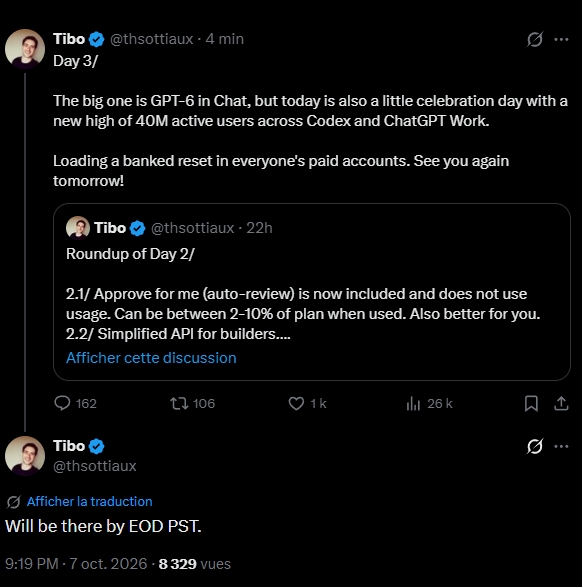This screenshot has height=587, width=582.
Task: Click the reply icon showing 162 comments
Action: (x=62, y=404)
